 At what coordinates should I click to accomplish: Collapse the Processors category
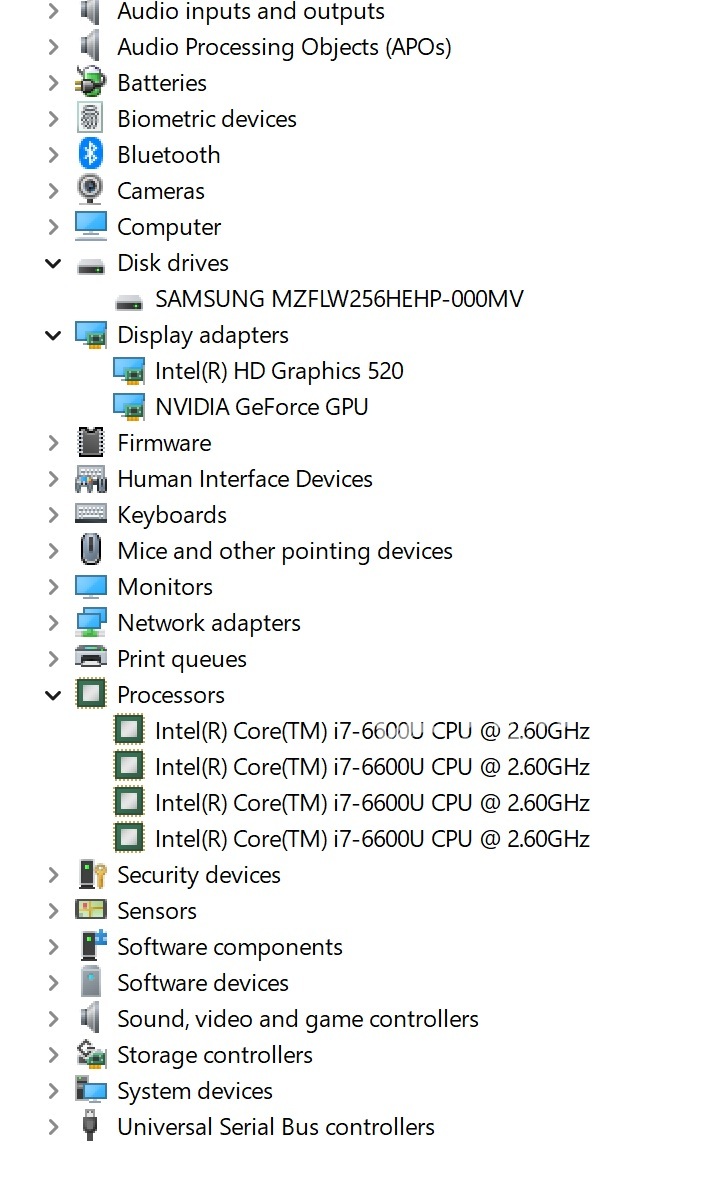pos(53,694)
